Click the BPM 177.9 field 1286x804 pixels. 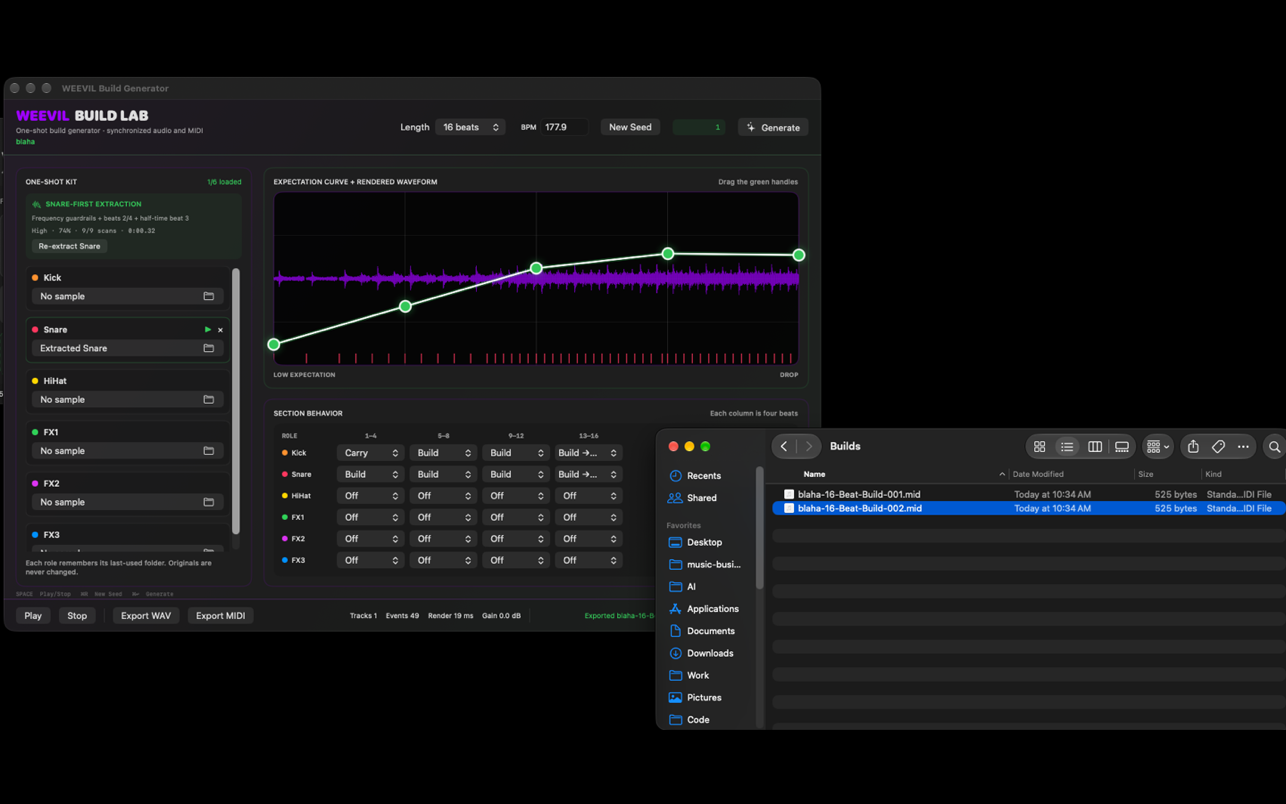point(564,127)
